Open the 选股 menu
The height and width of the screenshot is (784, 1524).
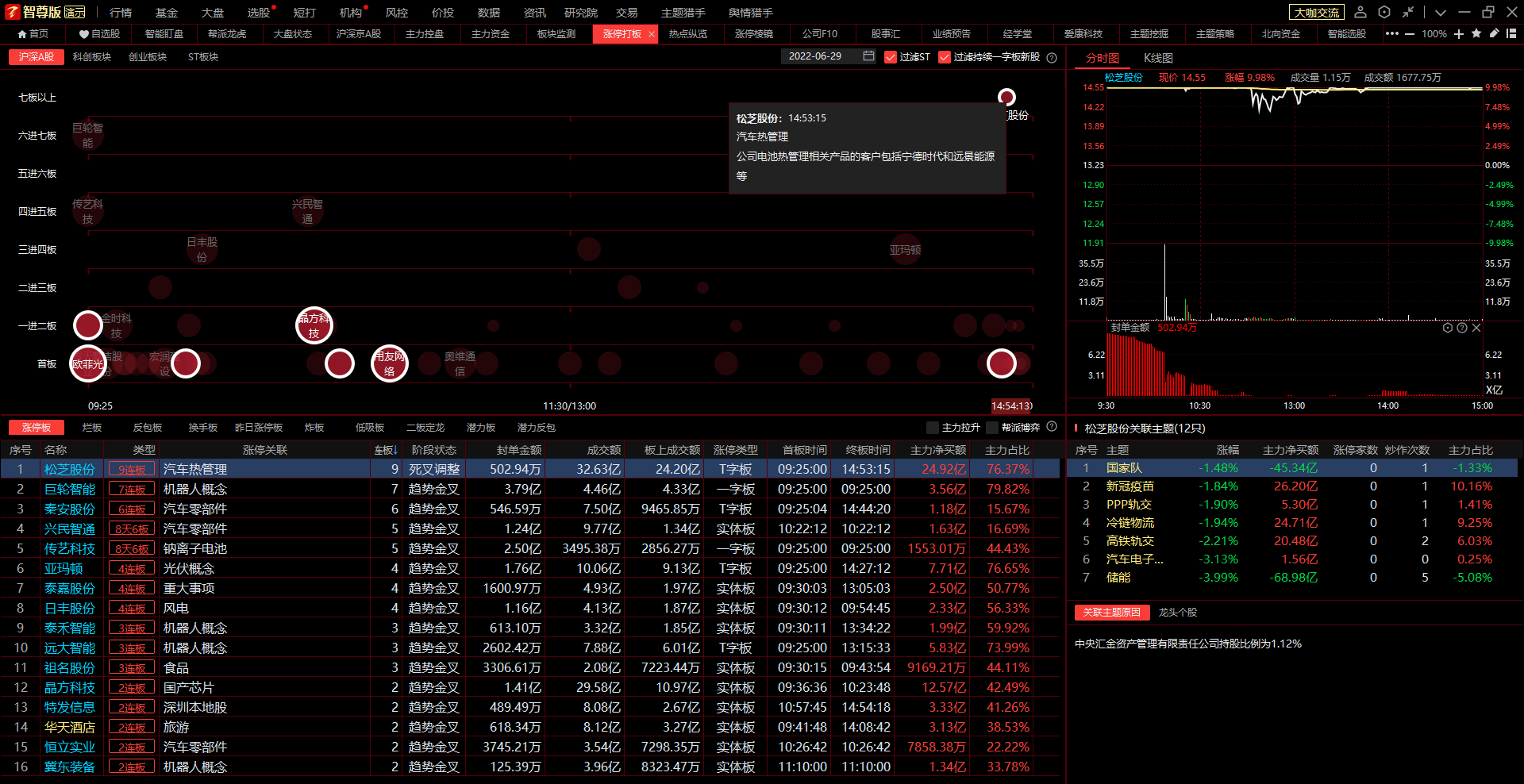coord(259,13)
